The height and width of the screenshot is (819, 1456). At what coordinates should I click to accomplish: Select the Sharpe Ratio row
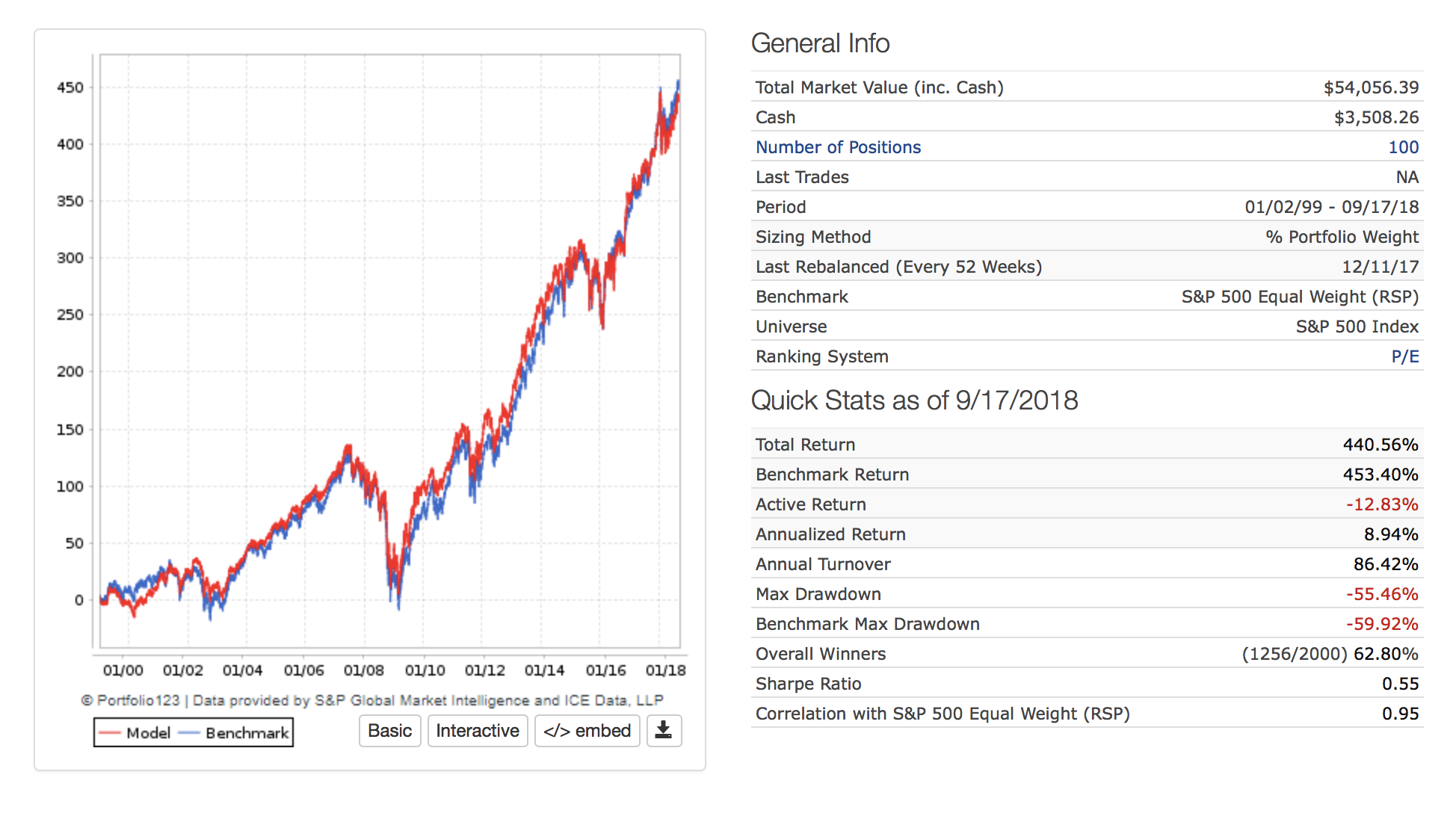coord(808,684)
